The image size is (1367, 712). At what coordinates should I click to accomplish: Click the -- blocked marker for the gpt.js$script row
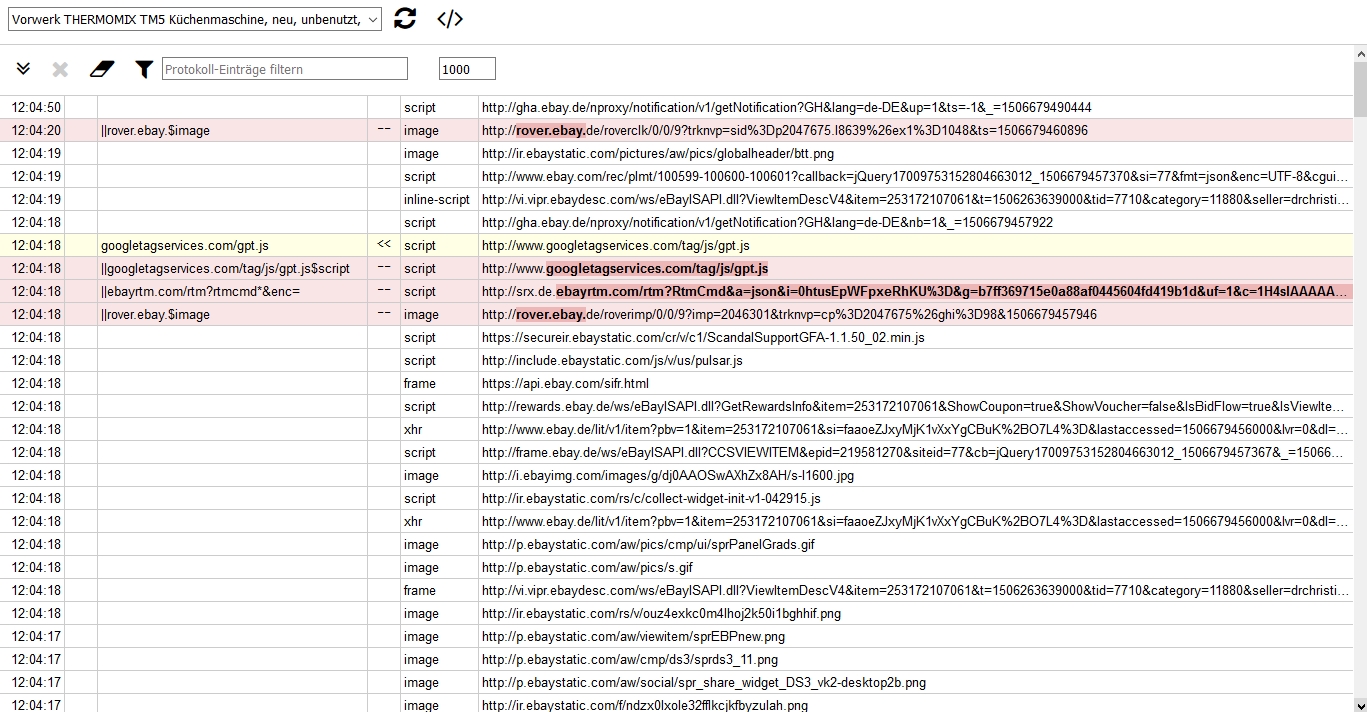coord(383,269)
